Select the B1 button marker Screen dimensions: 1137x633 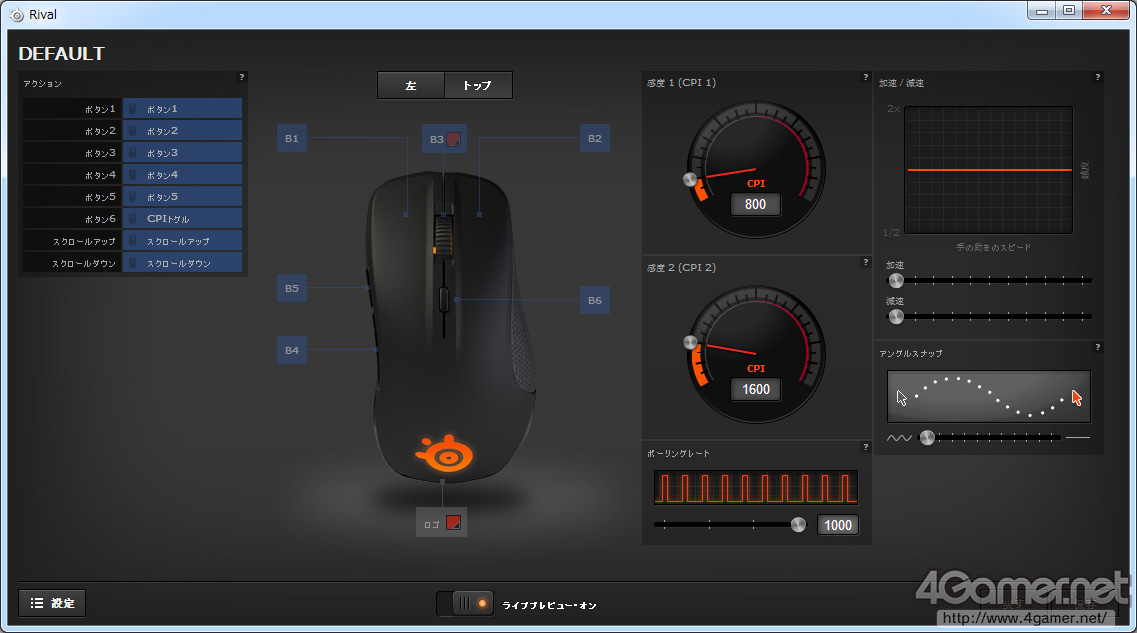click(292, 138)
